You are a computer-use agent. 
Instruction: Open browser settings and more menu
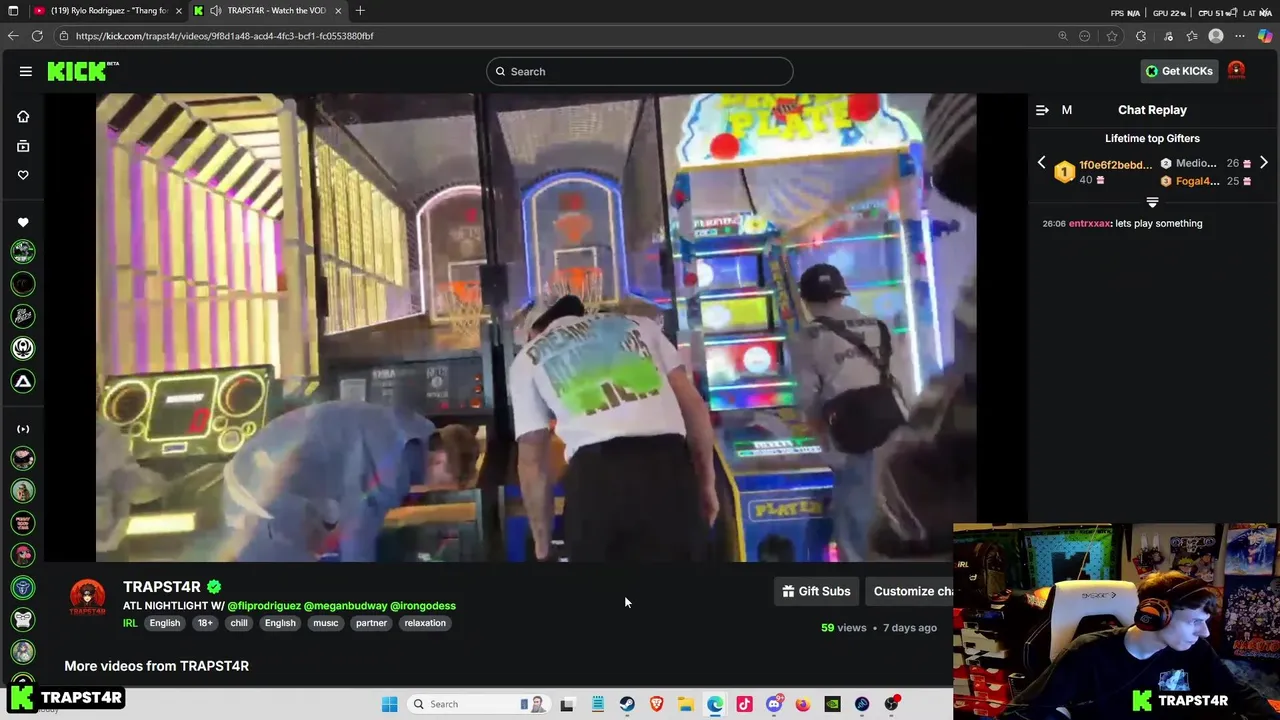[x=1240, y=36]
